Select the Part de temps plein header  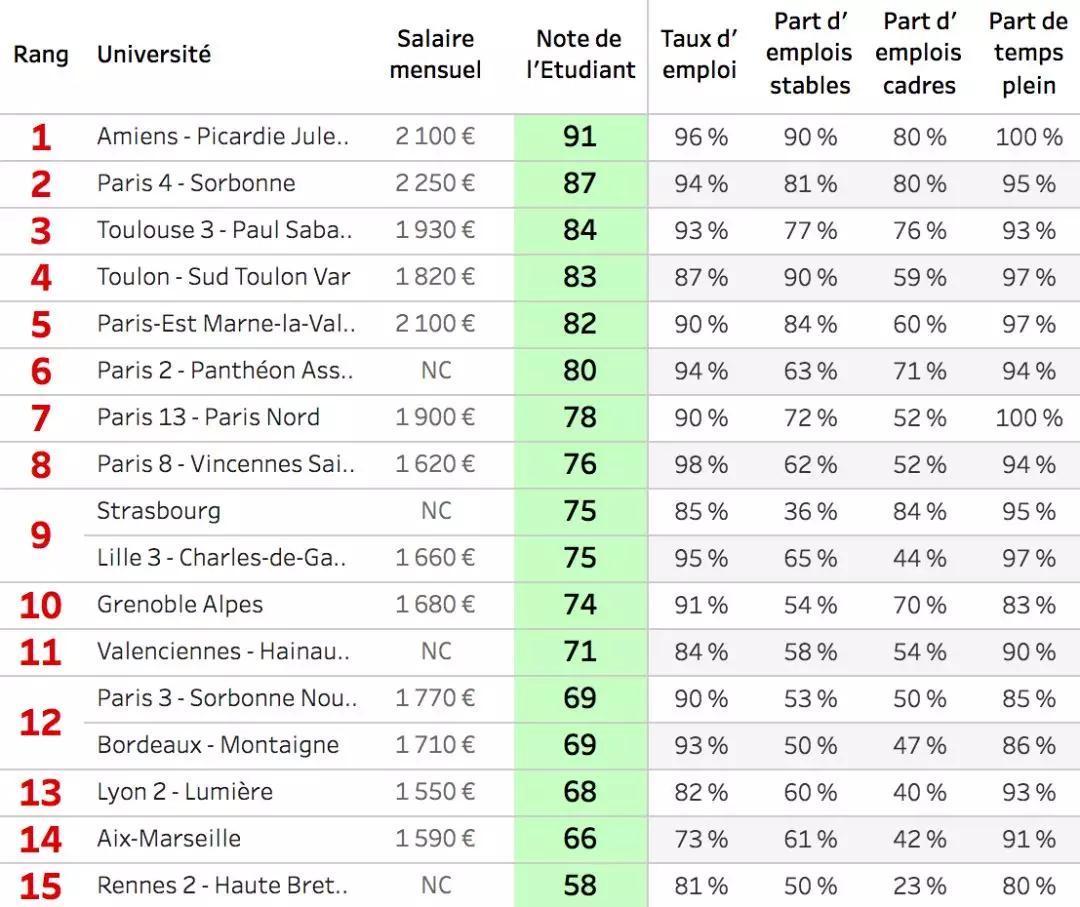[x=1028, y=54]
